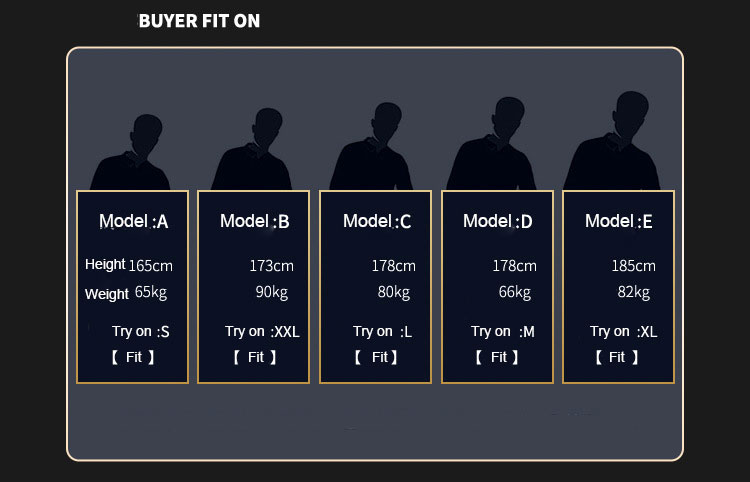The height and width of the screenshot is (482, 750).
Task: Select Model C silhouette figure
Action: (x=371, y=146)
